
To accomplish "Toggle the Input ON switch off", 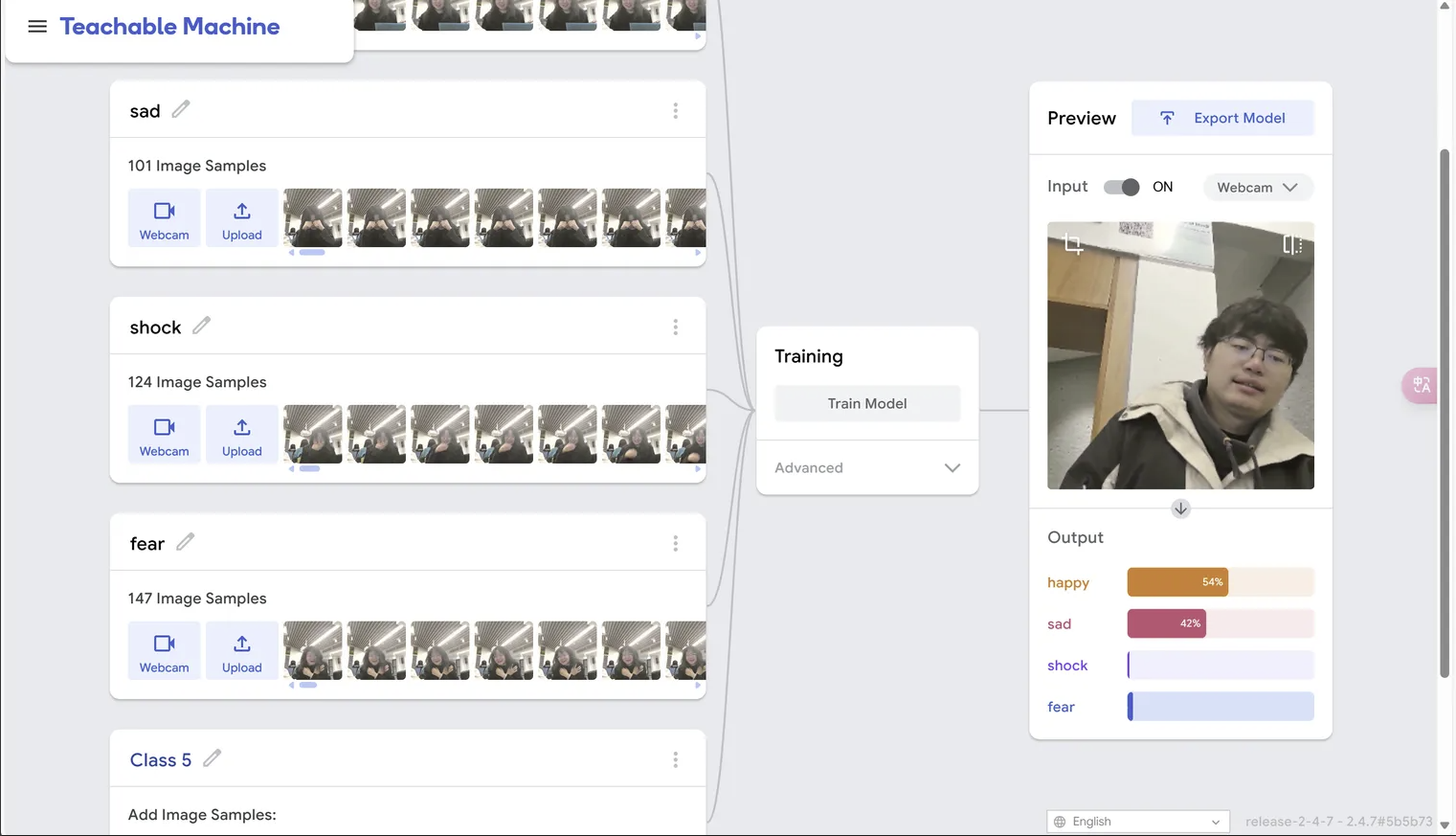I will pyautogui.click(x=1121, y=187).
